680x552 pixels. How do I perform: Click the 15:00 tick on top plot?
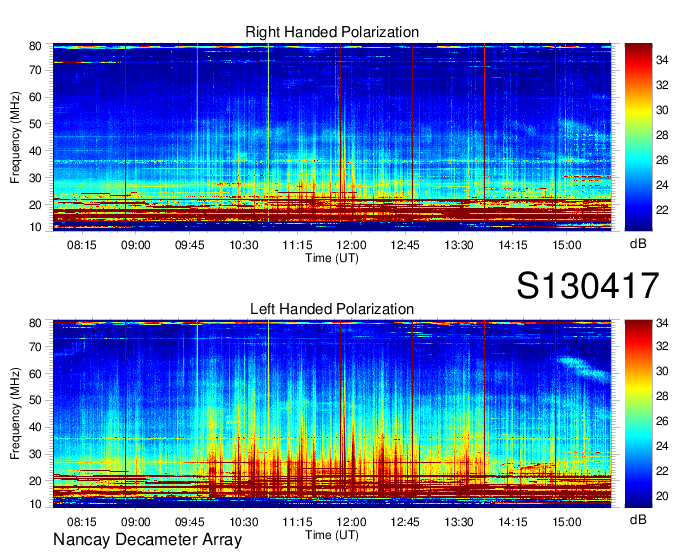point(567,245)
